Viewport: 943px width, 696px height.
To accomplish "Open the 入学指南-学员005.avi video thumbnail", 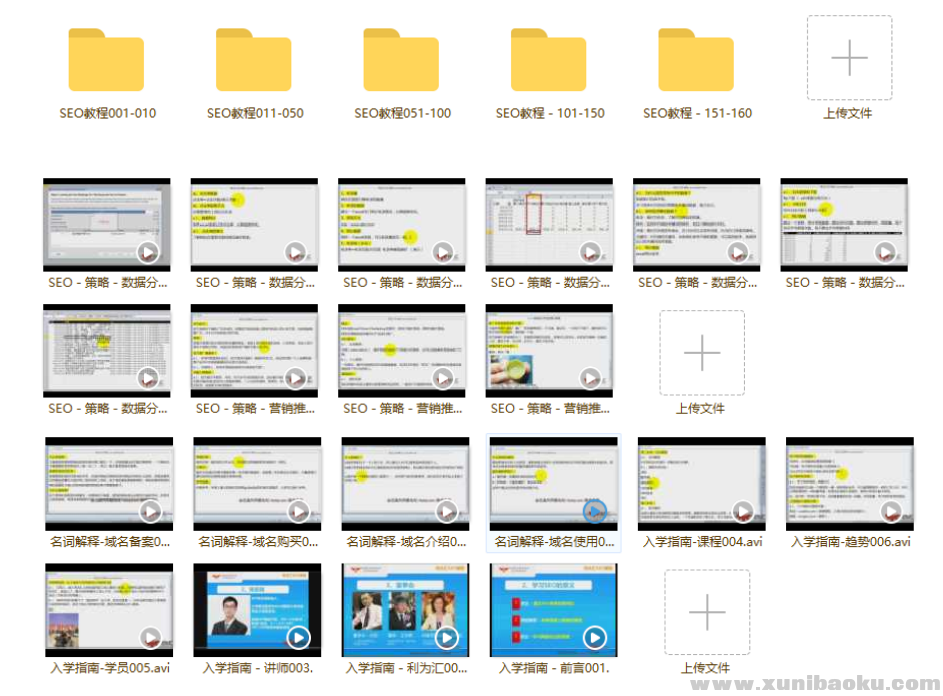I will pyautogui.click(x=109, y=610).
